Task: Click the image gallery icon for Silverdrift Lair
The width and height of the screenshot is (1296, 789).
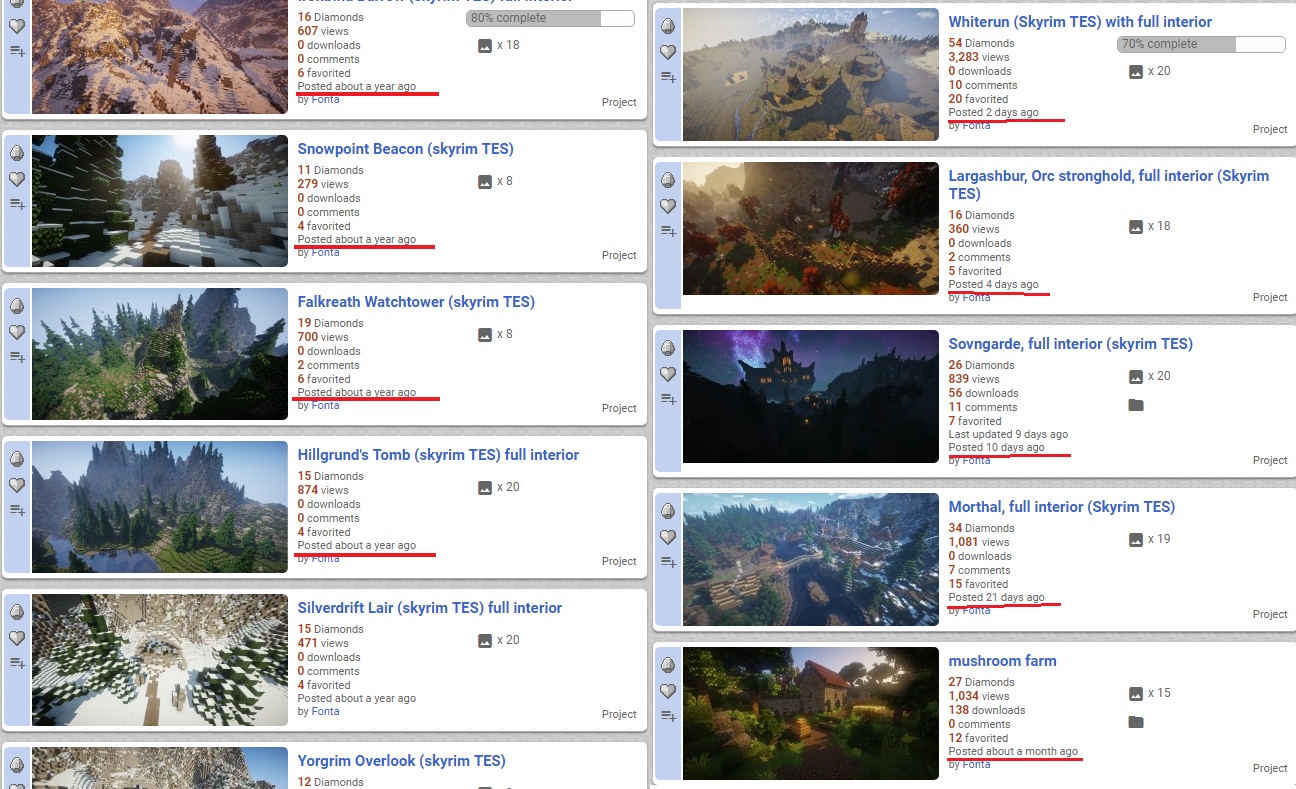Action: pos(485,641)
